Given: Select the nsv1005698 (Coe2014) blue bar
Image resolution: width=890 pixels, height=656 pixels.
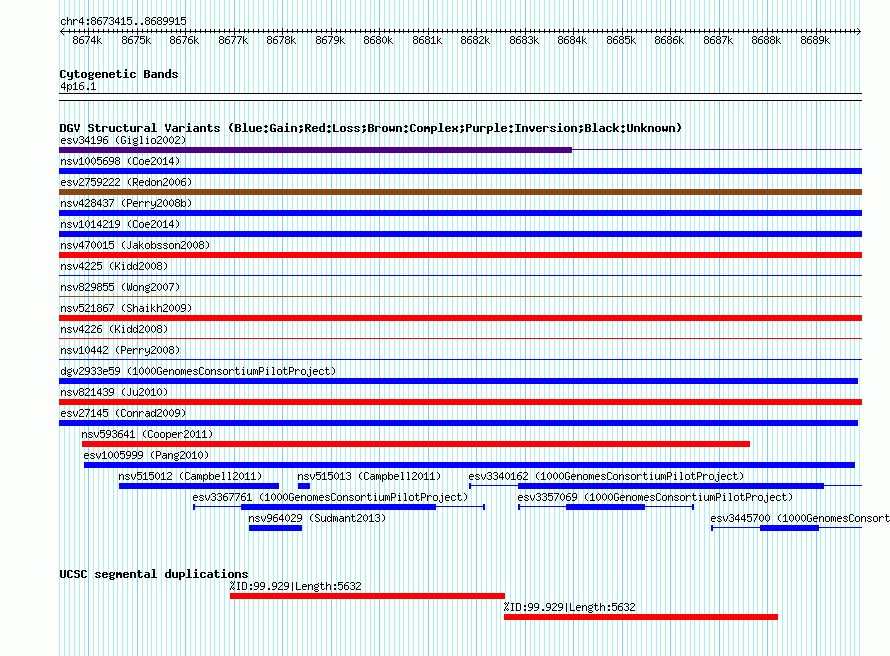Looking at the screenshot, I should [x=460, y=171].
